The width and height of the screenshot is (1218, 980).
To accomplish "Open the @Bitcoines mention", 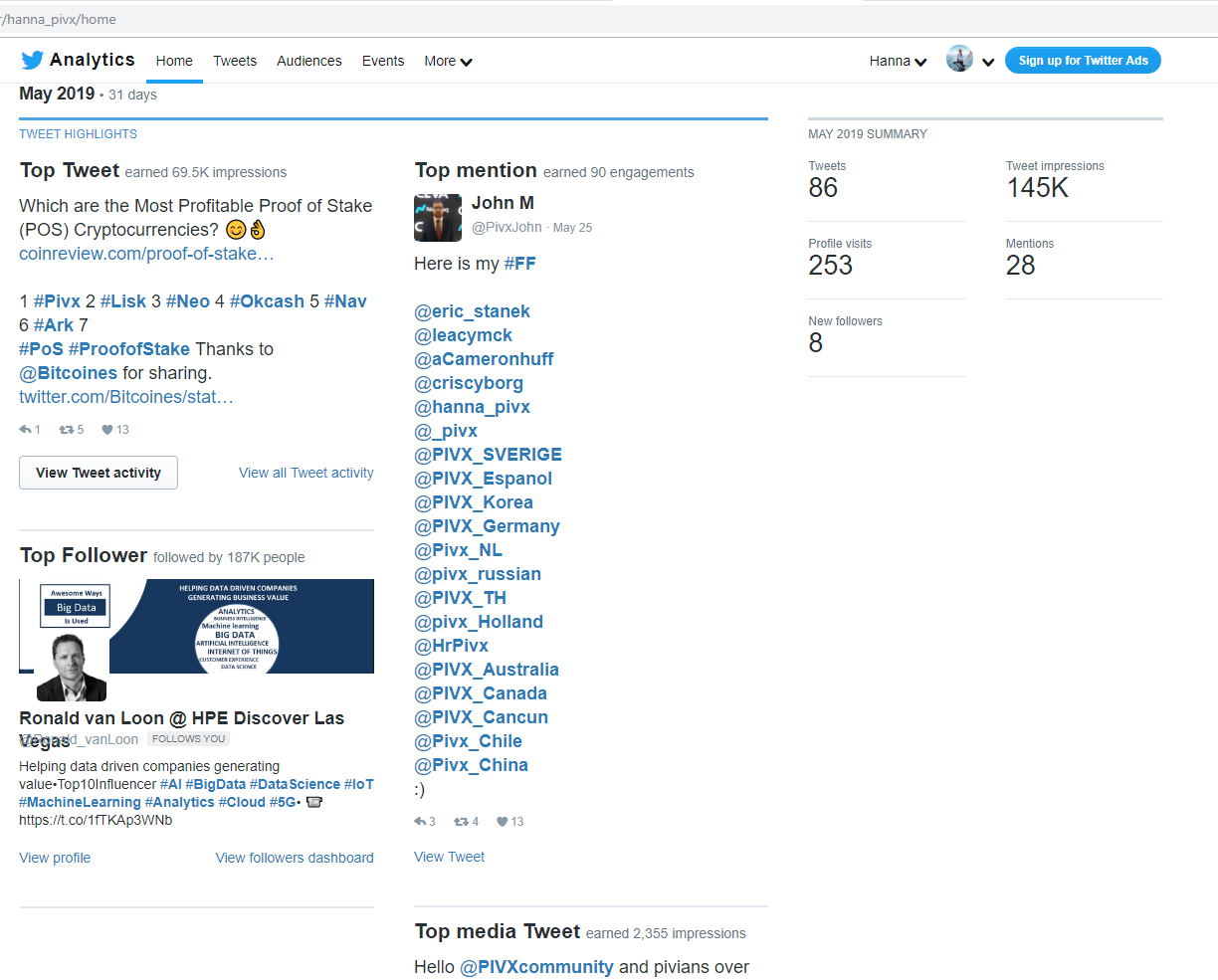I will pyautogui.click(x=69, y=373).
